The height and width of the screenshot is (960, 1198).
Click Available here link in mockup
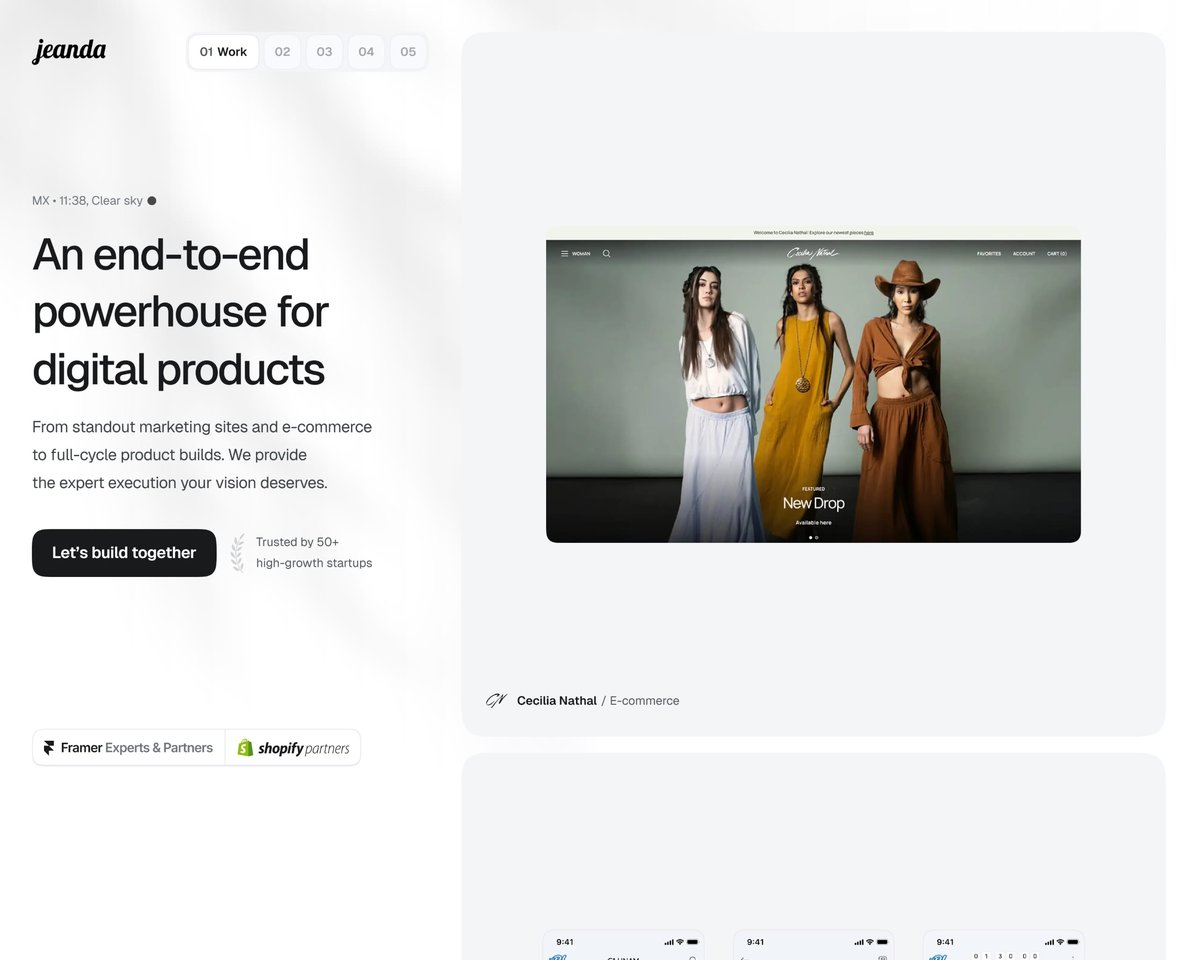pyautogui.click(x=813, y=523)
